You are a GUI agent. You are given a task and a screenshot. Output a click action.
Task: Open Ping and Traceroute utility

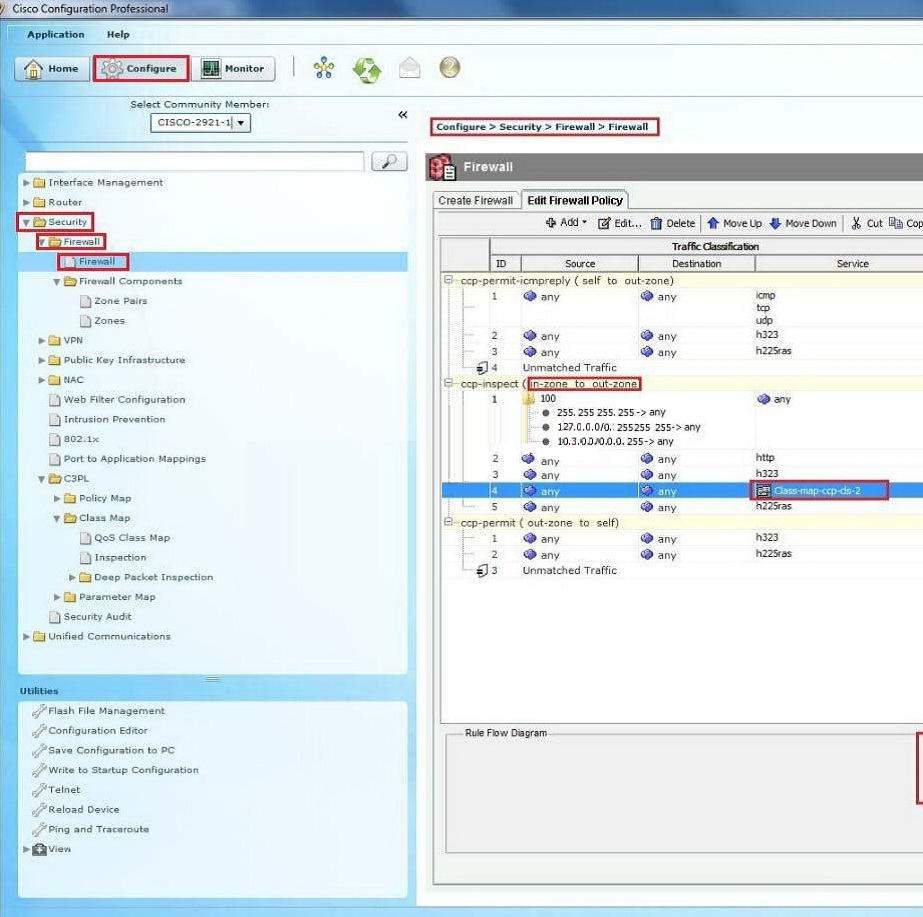click(x=91, y=829)
